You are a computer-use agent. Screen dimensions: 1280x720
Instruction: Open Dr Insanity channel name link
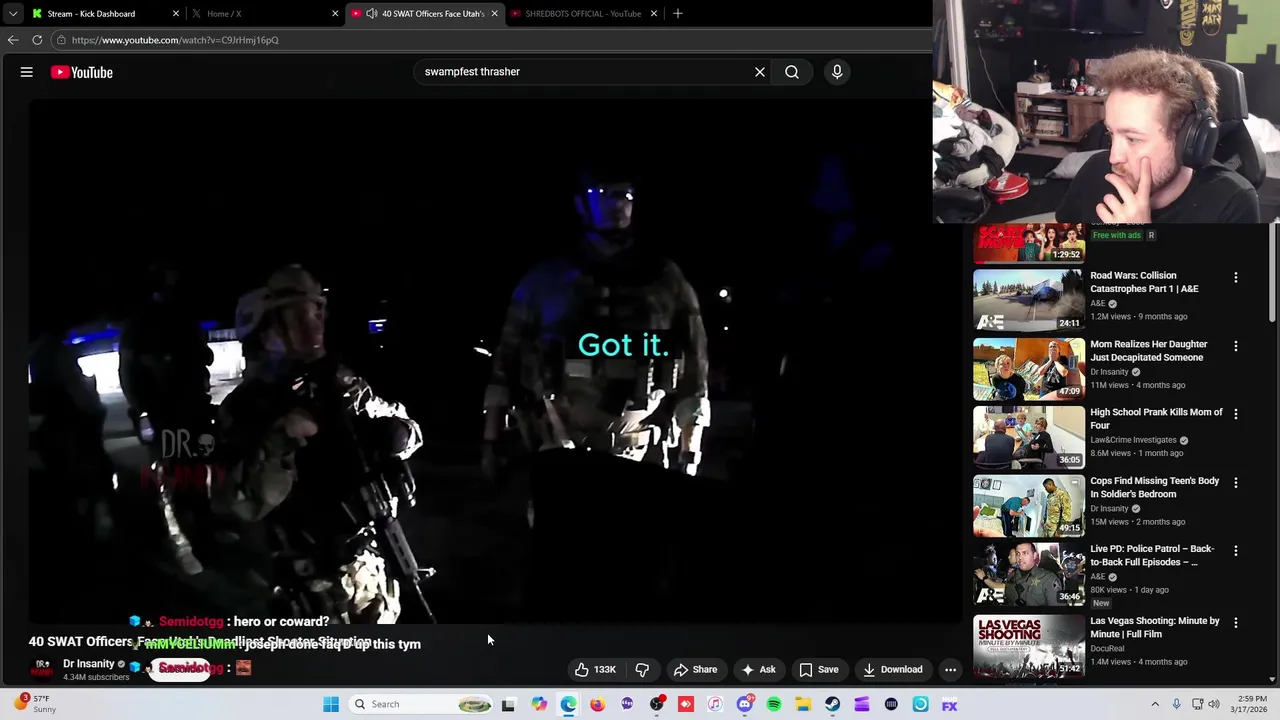pyautogui.click(x=89, y=664)
